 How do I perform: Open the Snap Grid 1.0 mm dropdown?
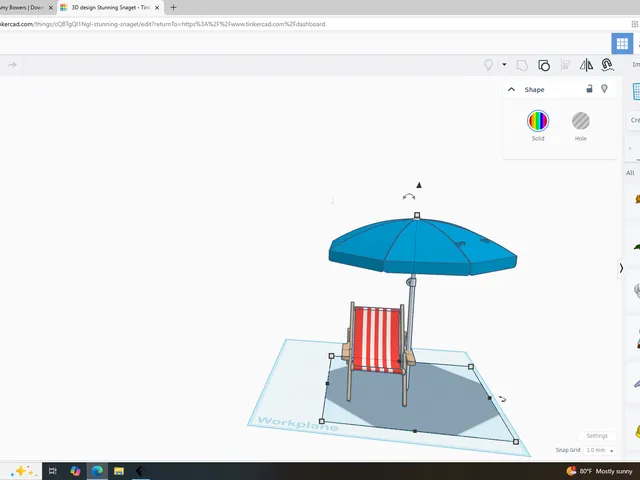600,450
